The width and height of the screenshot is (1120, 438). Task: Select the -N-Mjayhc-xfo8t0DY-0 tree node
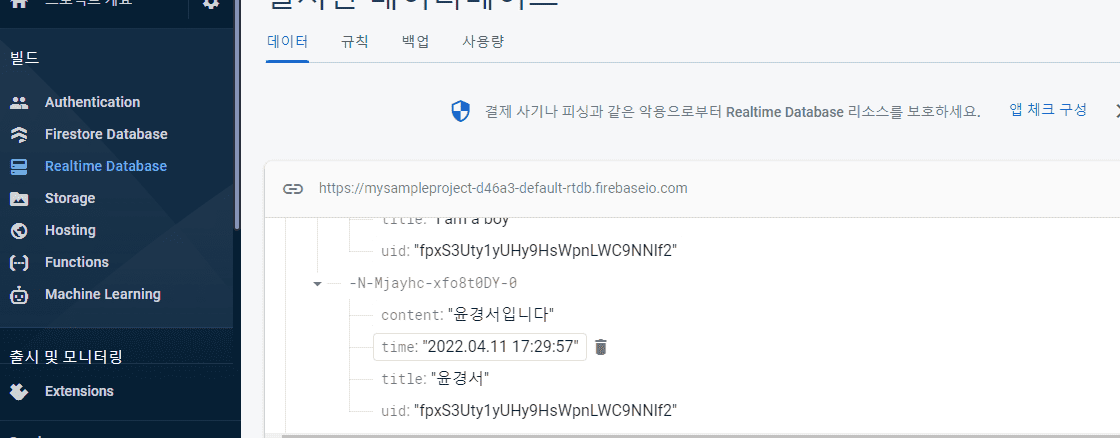(433, 284)
